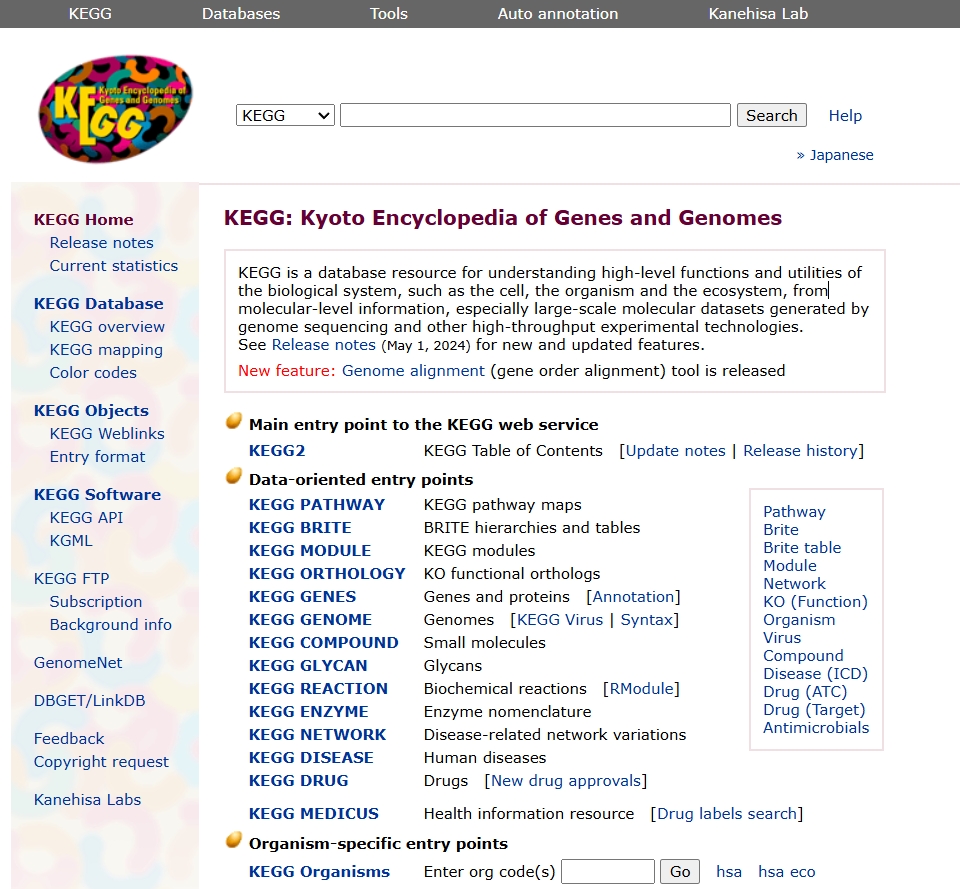Viewport: 960px width, 889px height.
Task: Open KEGG mapping sidebar link
Action: point(106,350)
